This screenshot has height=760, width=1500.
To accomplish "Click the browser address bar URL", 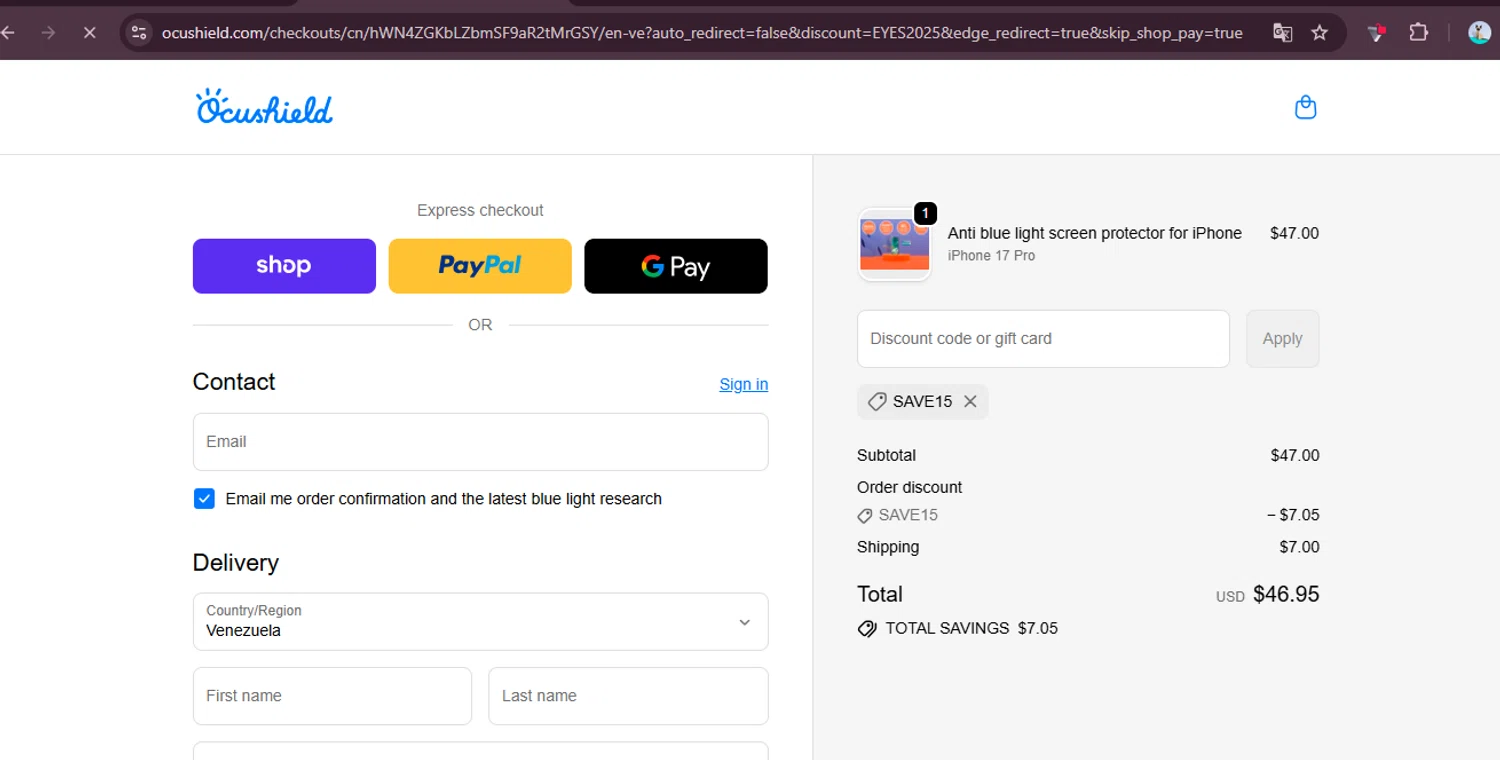I will point(702,33).
